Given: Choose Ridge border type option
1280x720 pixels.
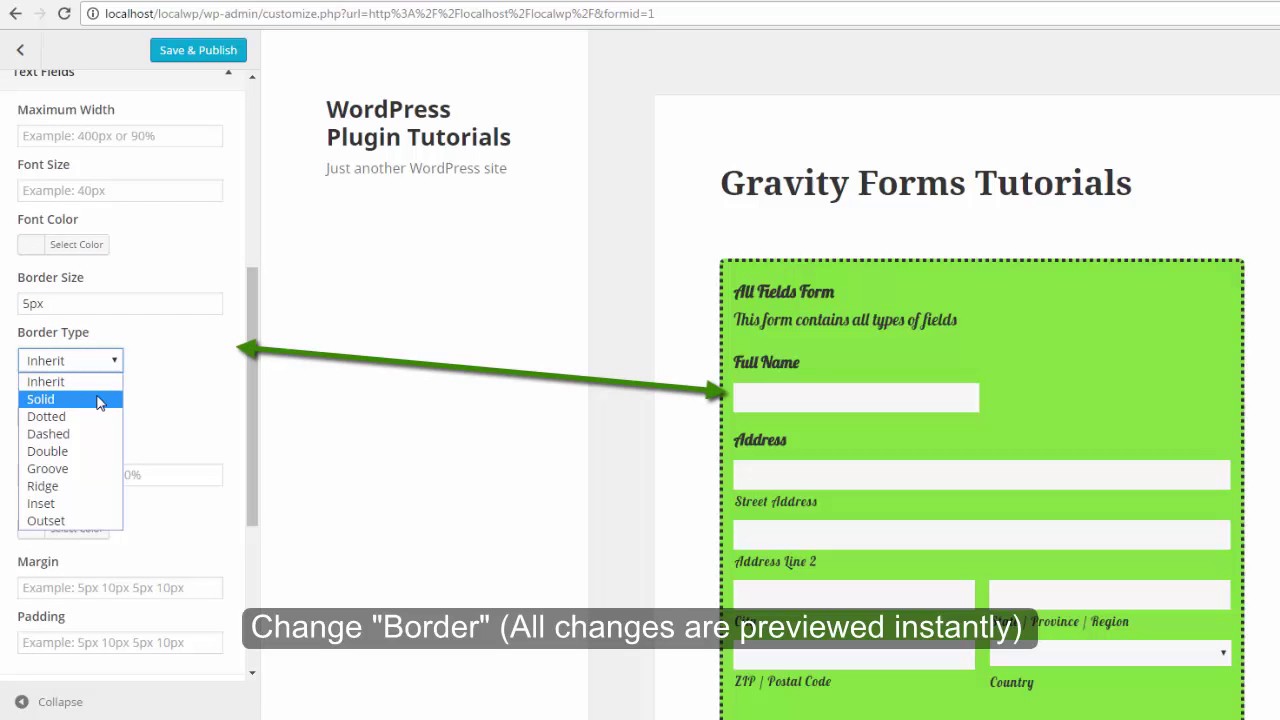Looking at the screenshot, I should tap(70, 486).
